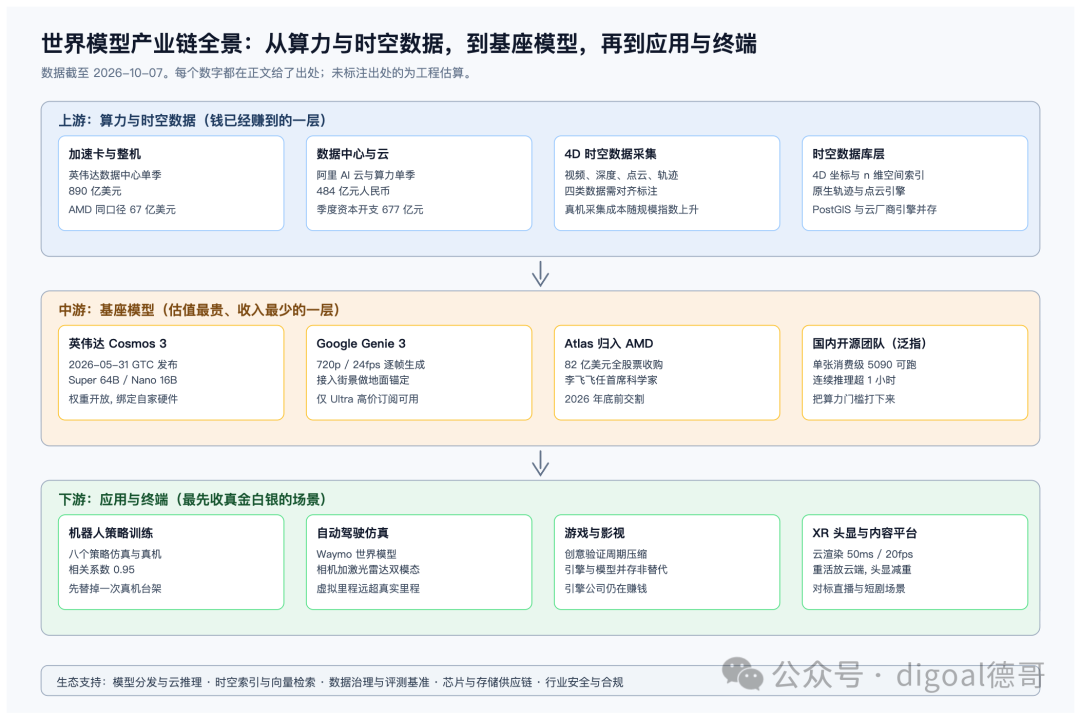The image size is (1080, 718).
Task: Click the line "仅 Ultra 高价订阅可用"
Action: (368, 399)
